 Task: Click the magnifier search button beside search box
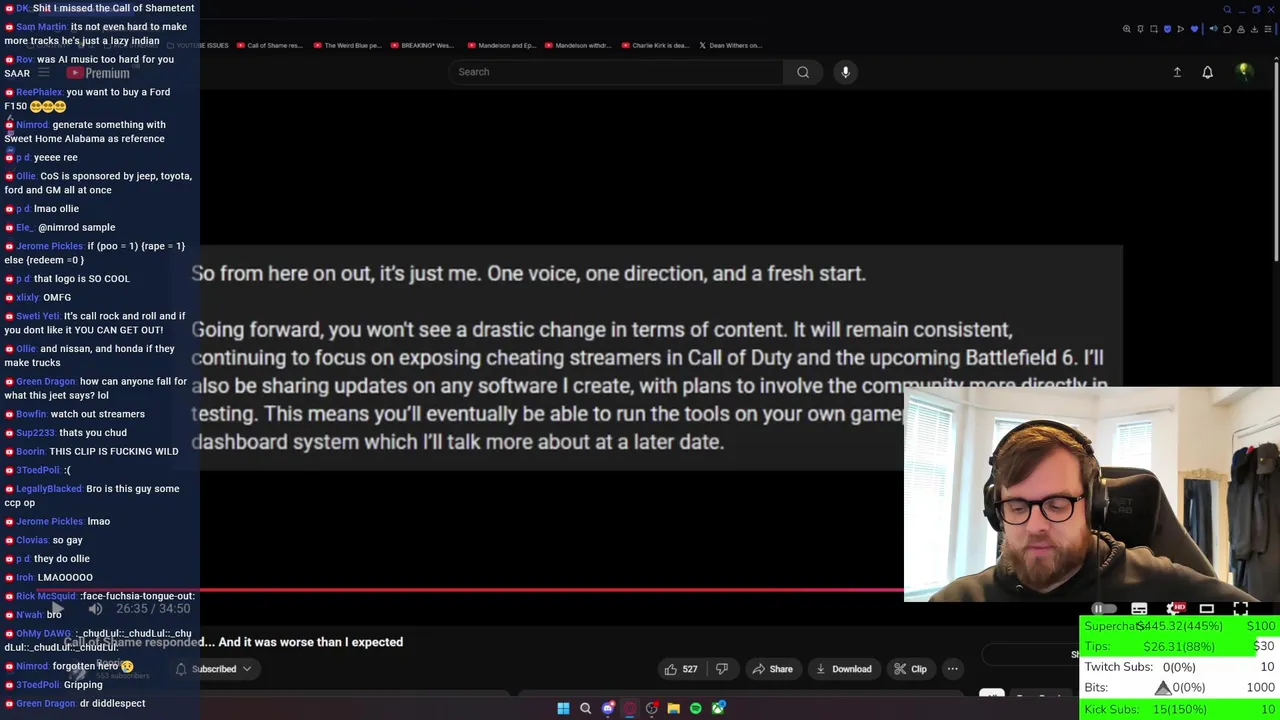point(803,72)
